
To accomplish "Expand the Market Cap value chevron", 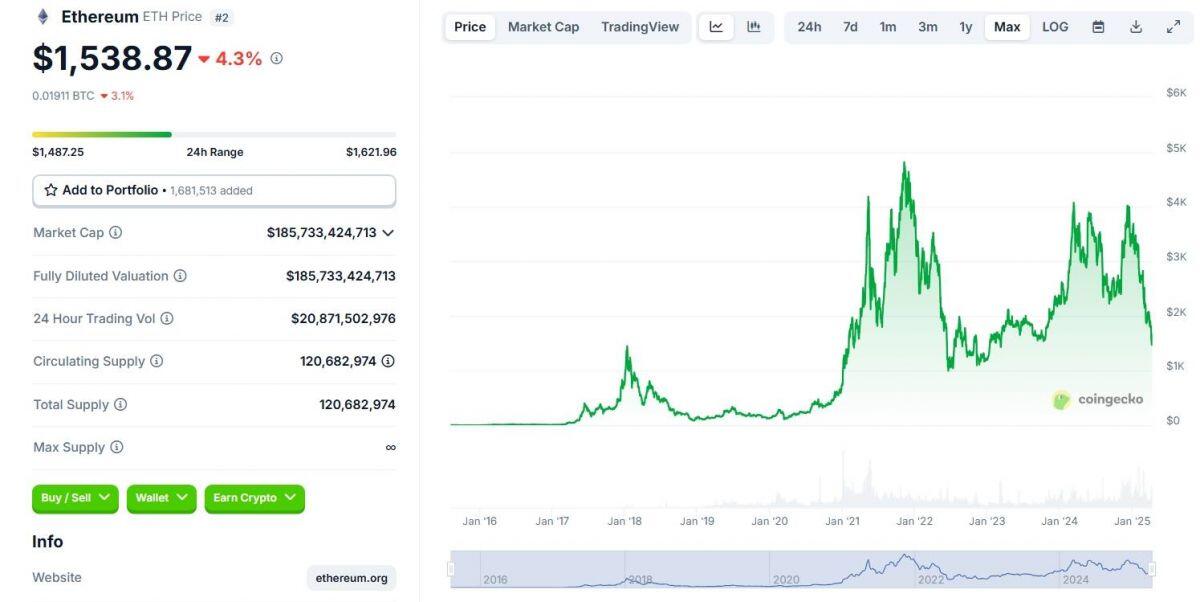I will coord(388,233).
